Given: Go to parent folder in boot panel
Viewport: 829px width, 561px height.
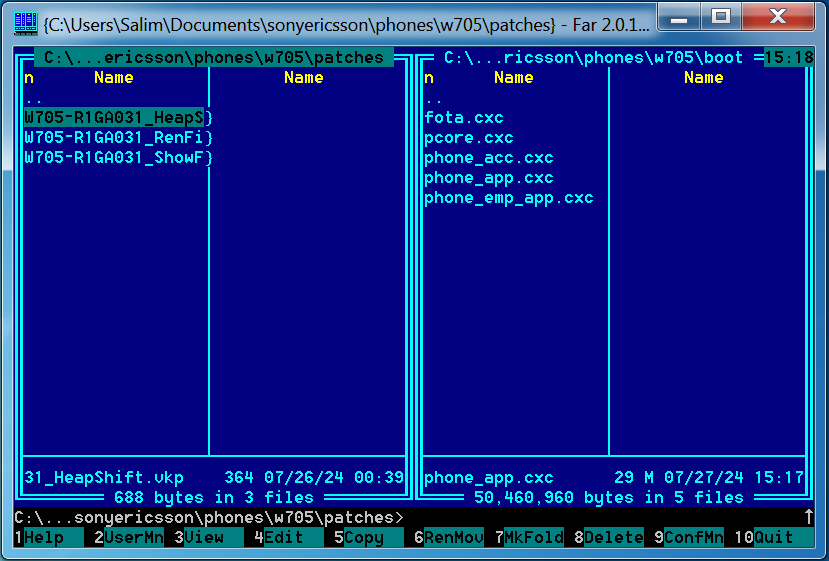Looking at the screenshot, I should click(434, 99).
